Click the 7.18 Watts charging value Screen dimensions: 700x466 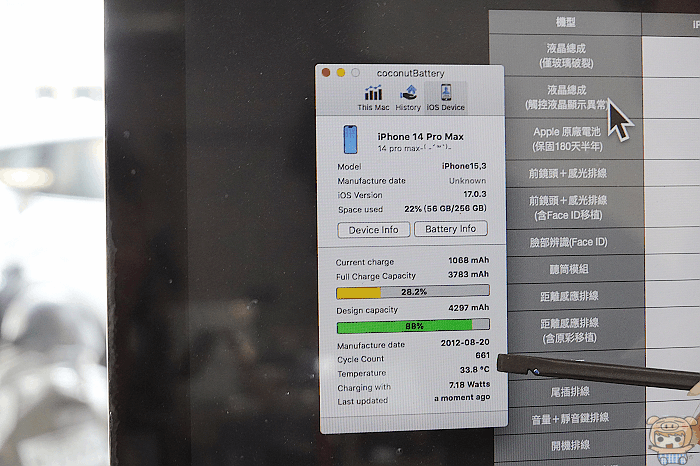(x=469, y=384)
